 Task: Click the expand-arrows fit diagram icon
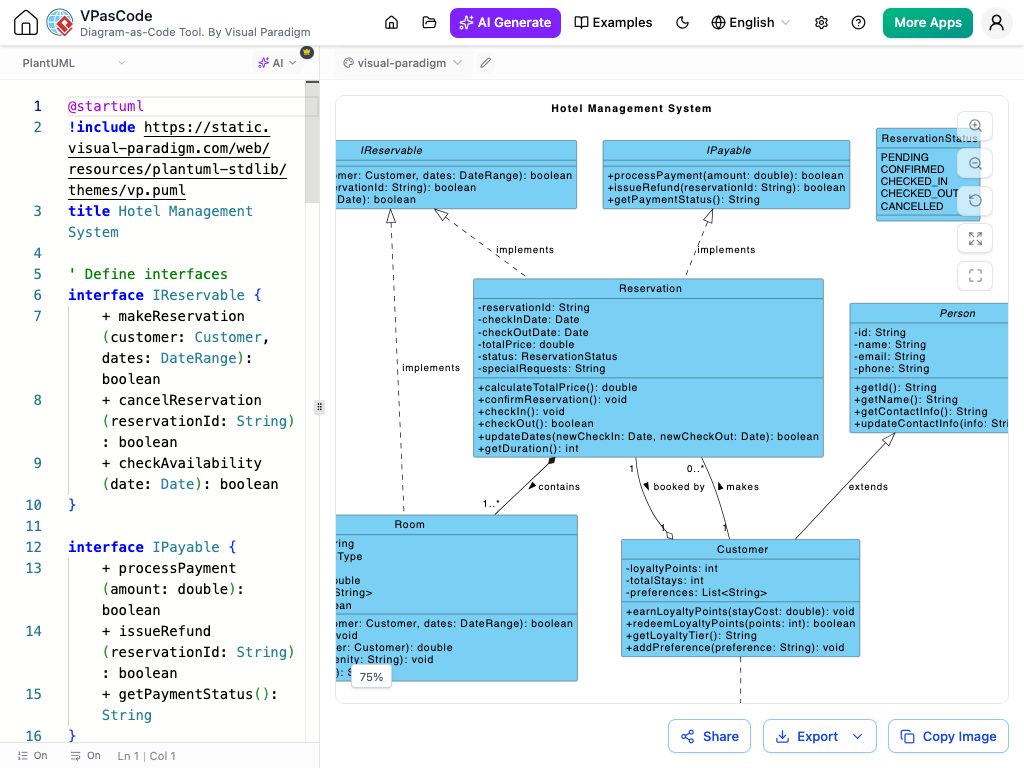click(x=975, y=238)
